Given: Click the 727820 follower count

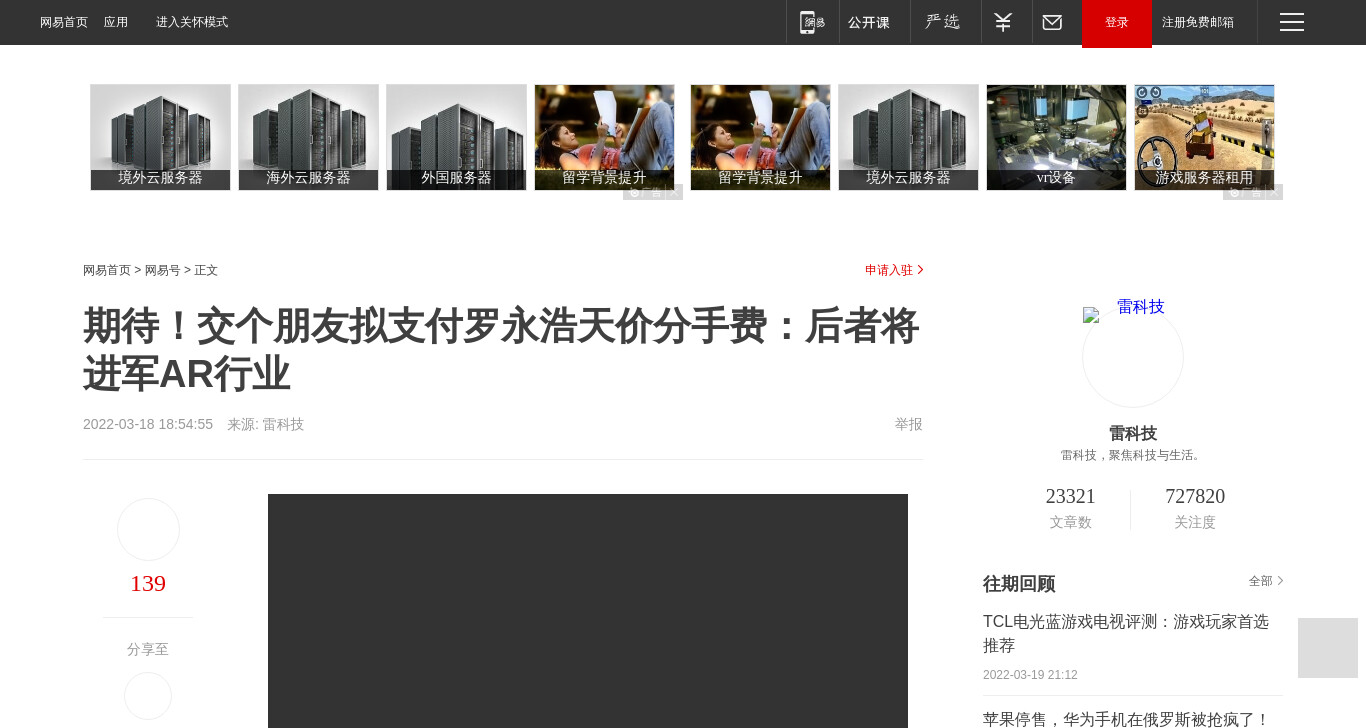Looking at the screenshot, I should [x=1195, y=496].
